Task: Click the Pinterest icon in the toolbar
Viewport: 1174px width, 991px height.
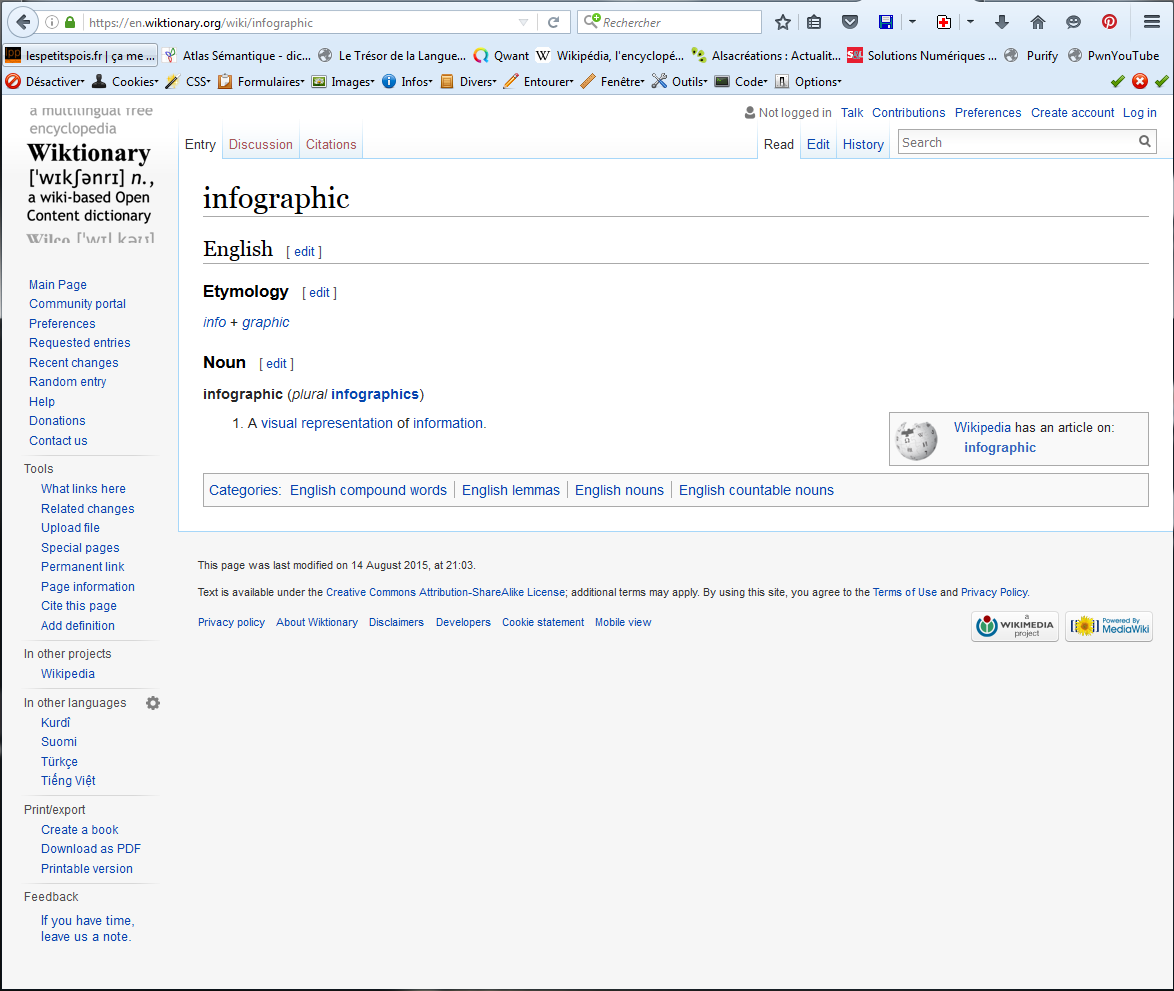Action: tap(1109, 22)
